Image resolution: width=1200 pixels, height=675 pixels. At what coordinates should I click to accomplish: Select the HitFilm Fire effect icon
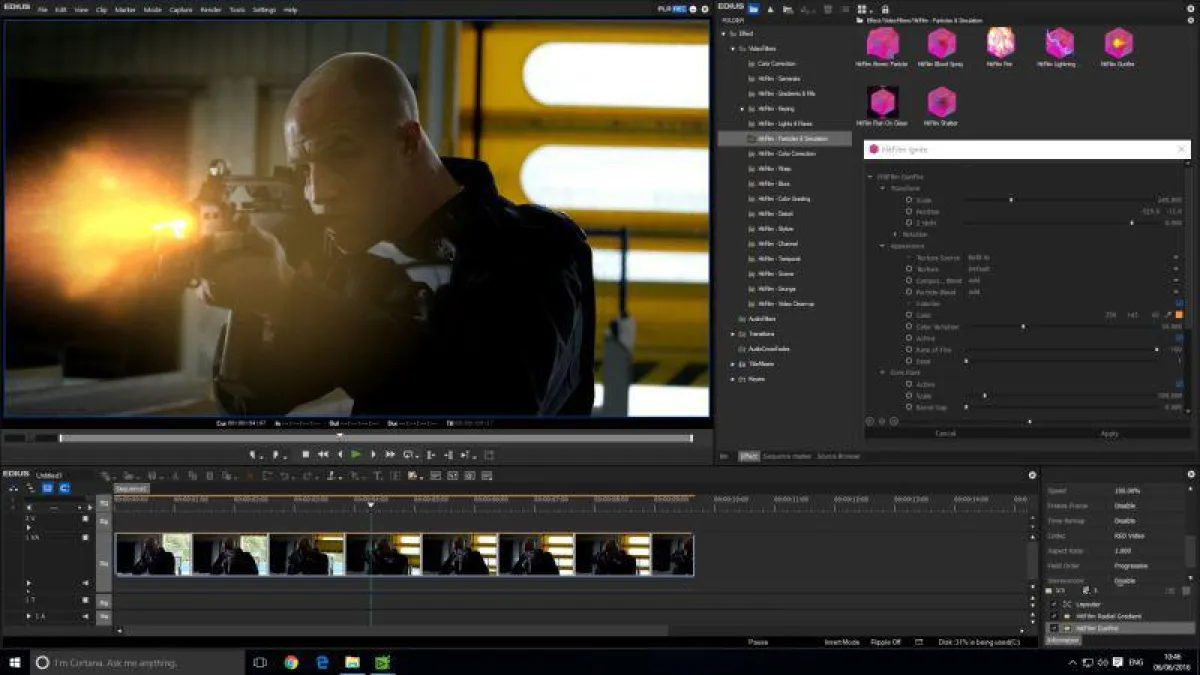tap(1000, 43)
